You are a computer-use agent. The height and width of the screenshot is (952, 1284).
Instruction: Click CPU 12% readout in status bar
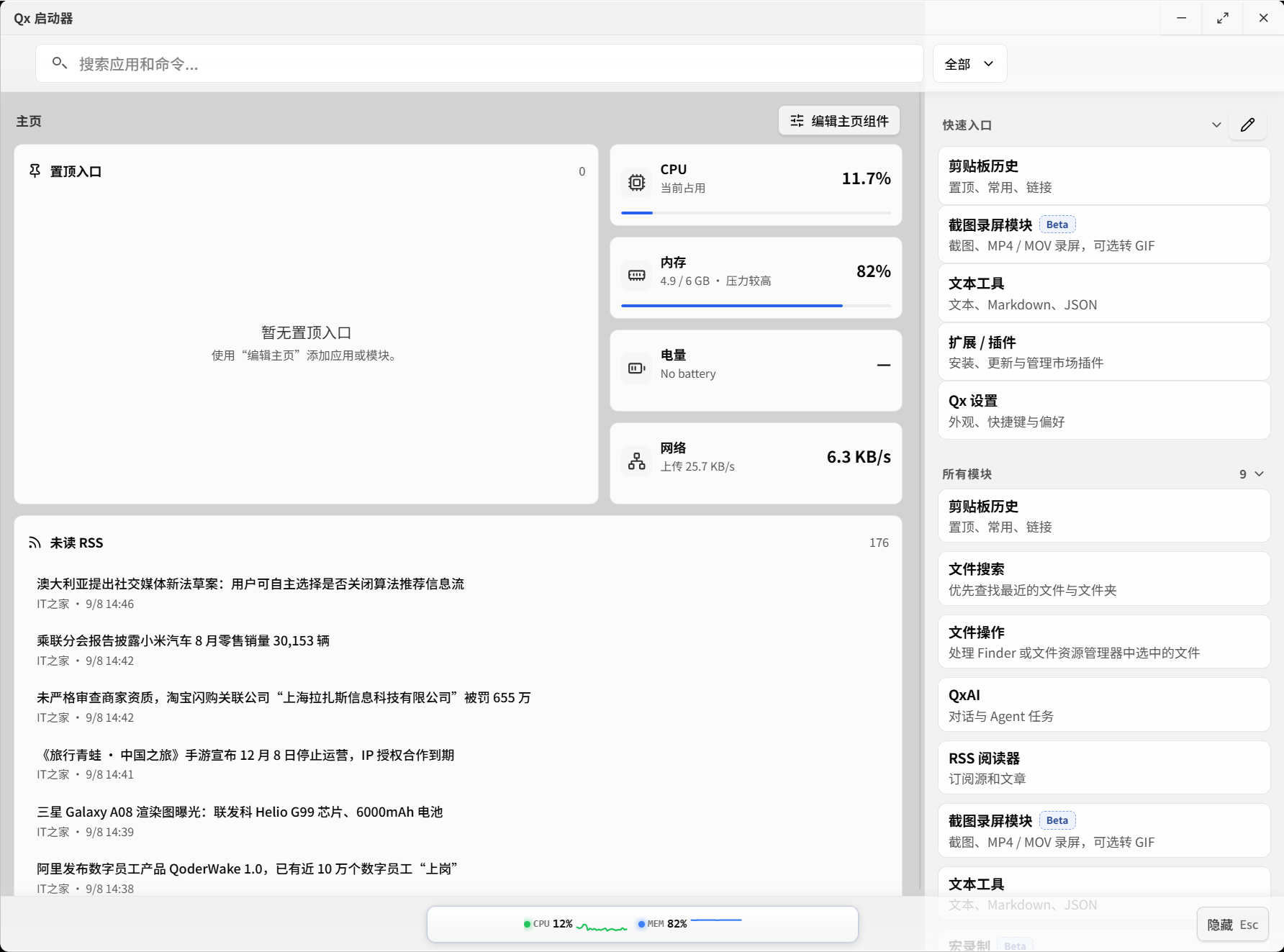point(553,924)
